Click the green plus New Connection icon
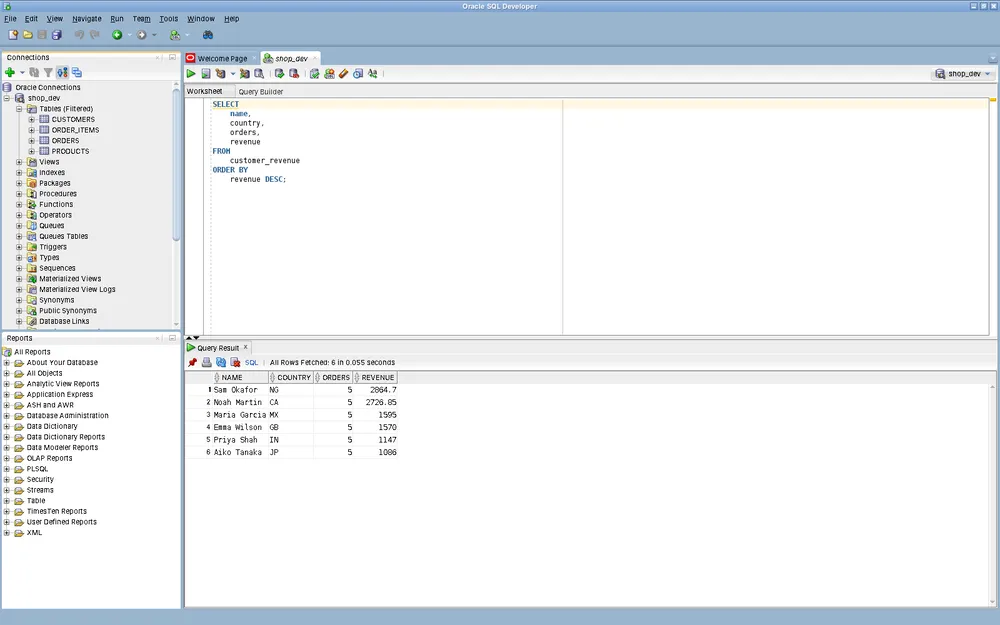 tap(10, 73)
